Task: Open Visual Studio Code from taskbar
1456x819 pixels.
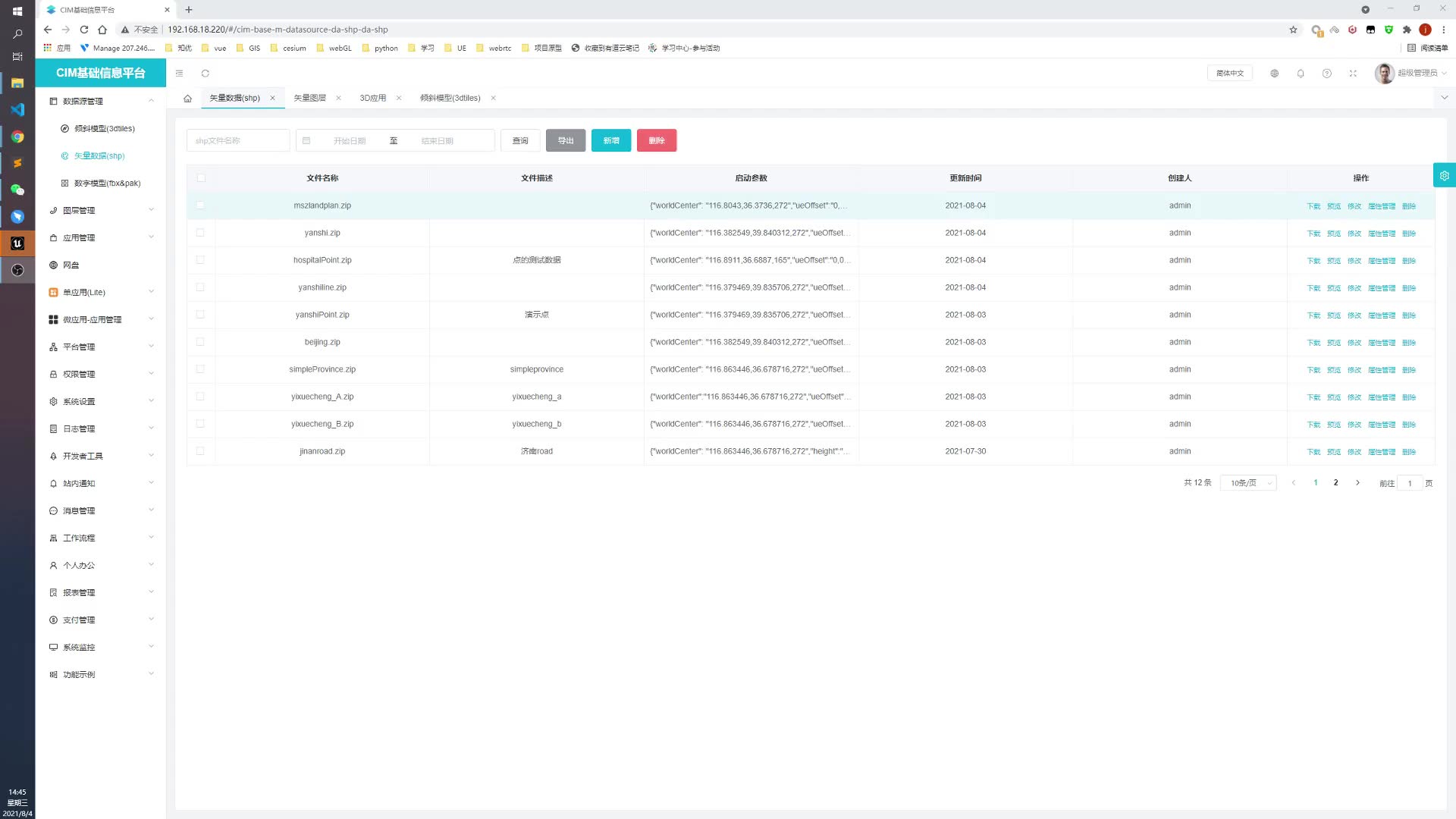Action: (x=17, y=109)
